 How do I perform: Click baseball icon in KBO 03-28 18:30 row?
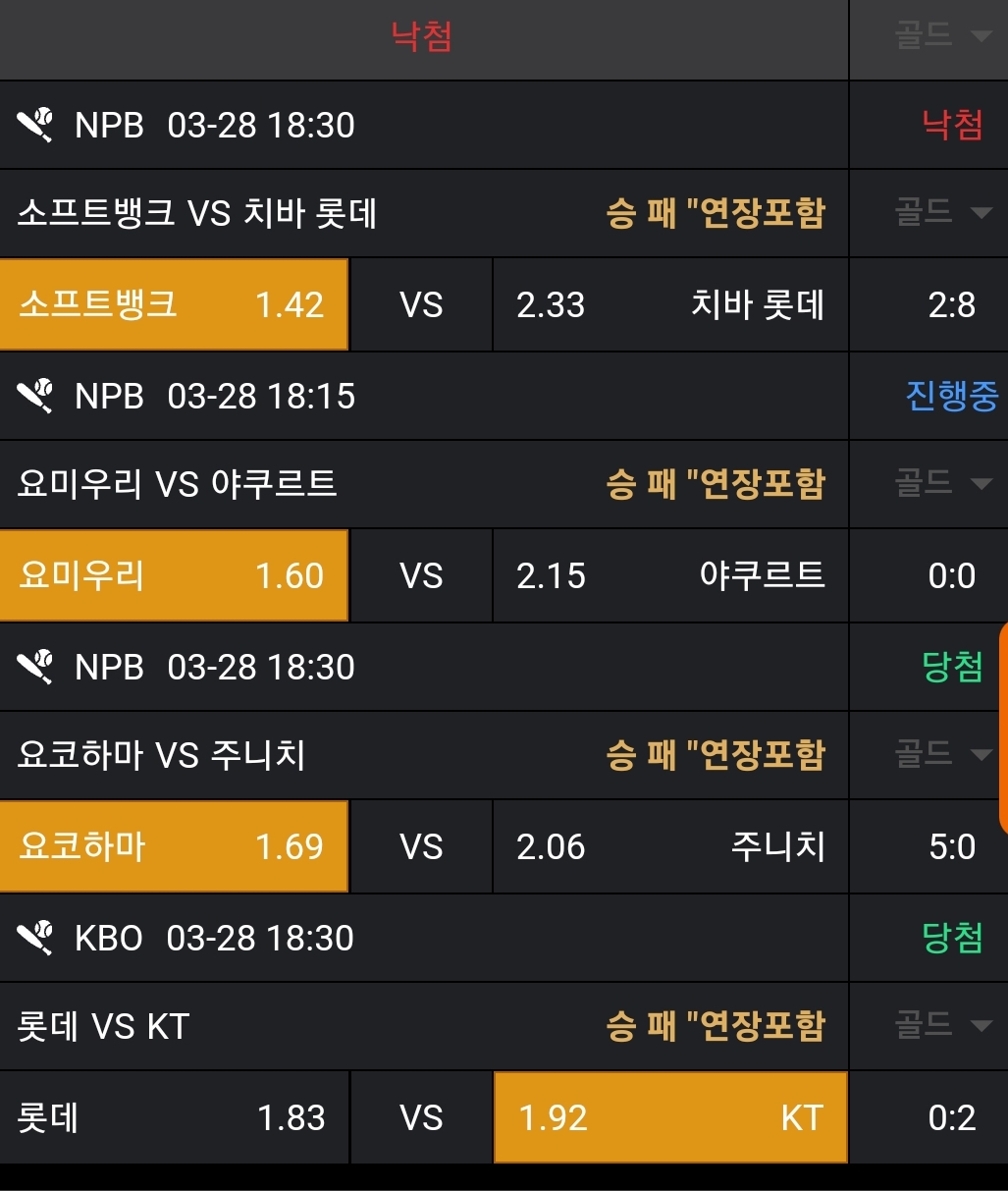[35, 939]
